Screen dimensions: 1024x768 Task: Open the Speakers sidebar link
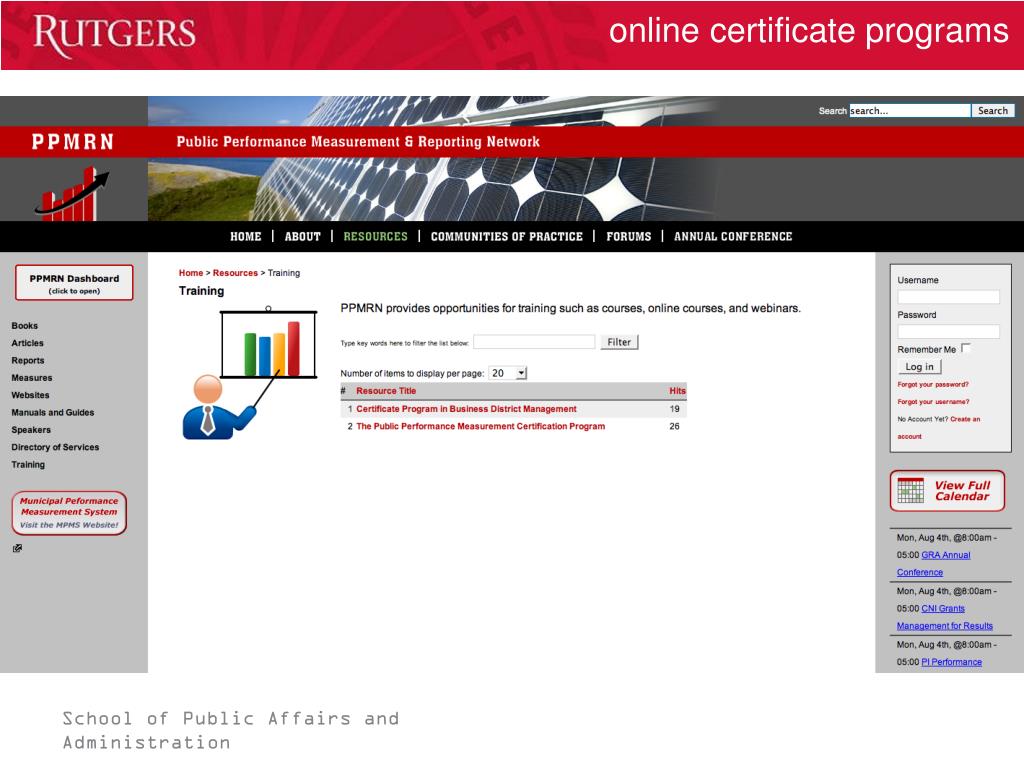click(31, 430)
